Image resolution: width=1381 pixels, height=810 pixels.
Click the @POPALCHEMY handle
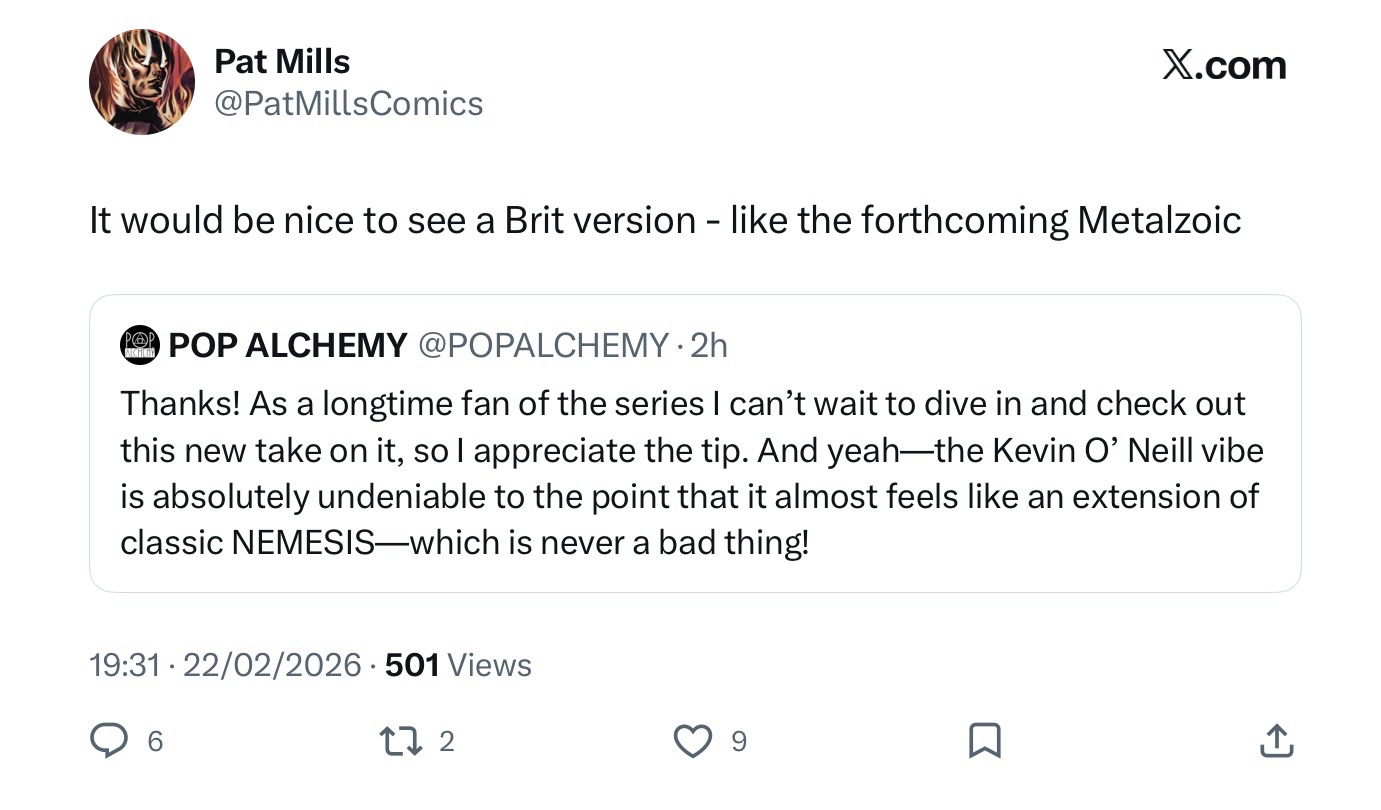541,345
